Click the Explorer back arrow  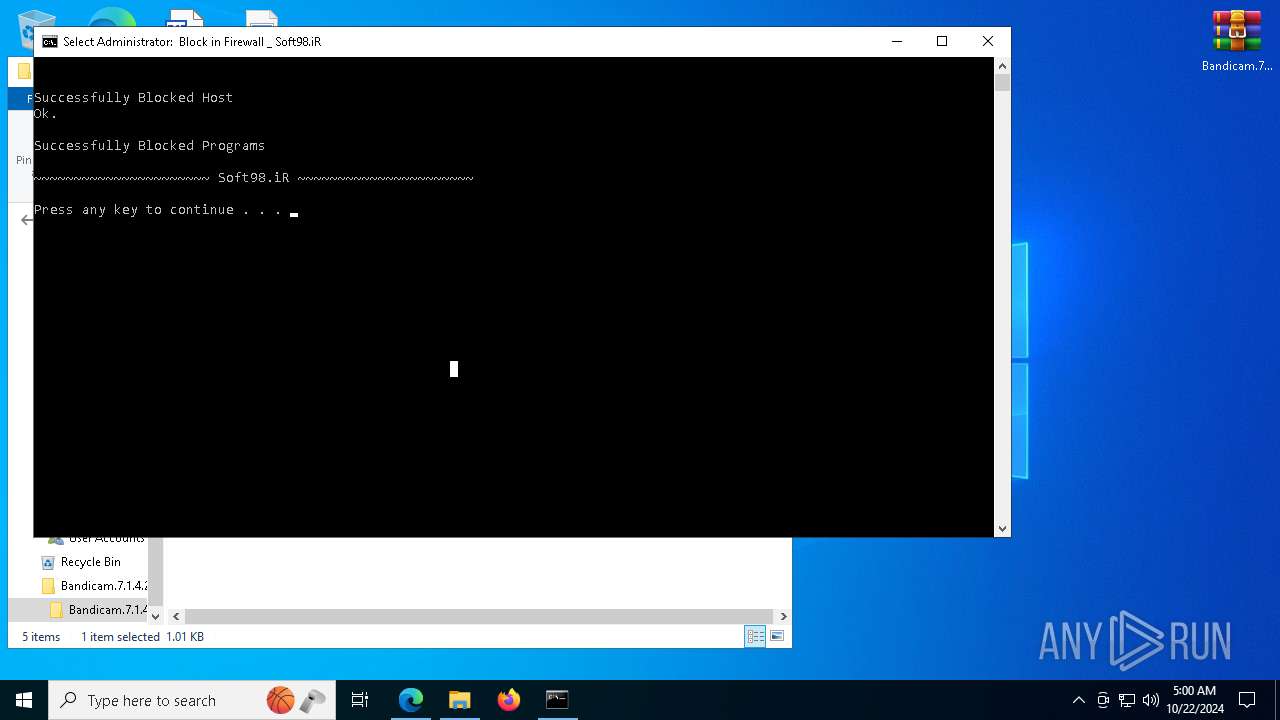click(x=26, y=220)
